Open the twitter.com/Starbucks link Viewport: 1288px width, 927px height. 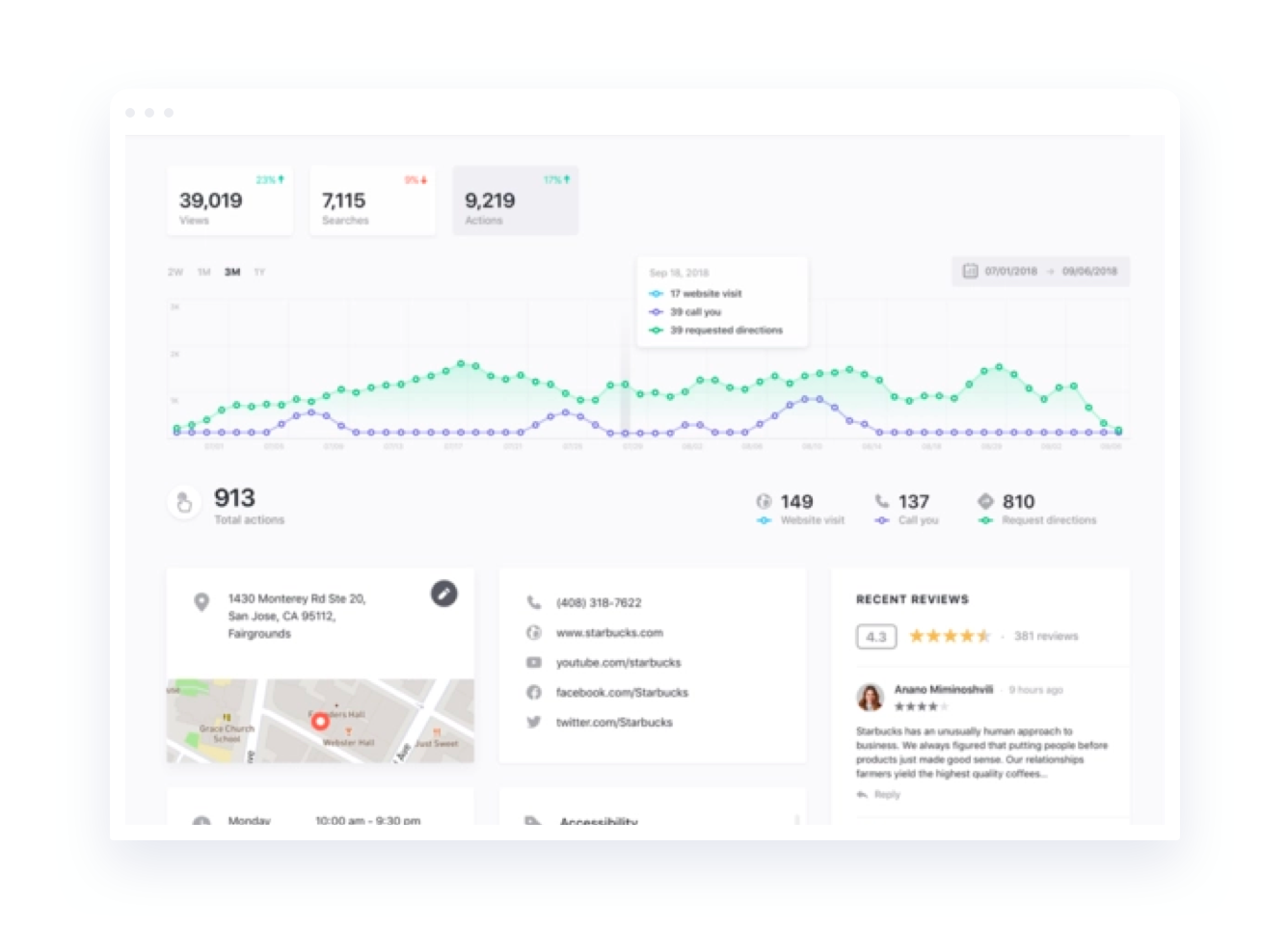point(614,723)
